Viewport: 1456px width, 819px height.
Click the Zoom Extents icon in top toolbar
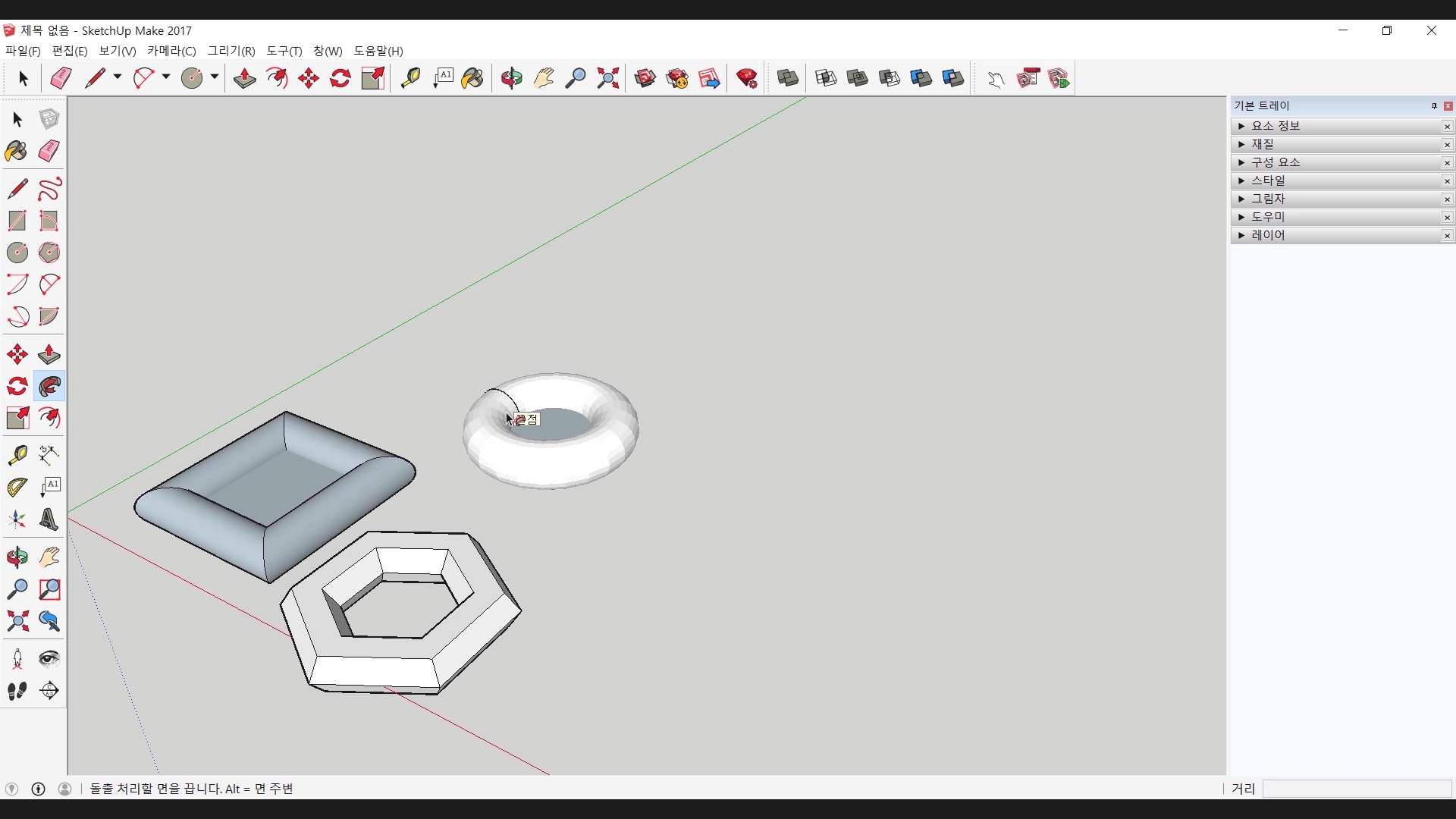[607, 78]
